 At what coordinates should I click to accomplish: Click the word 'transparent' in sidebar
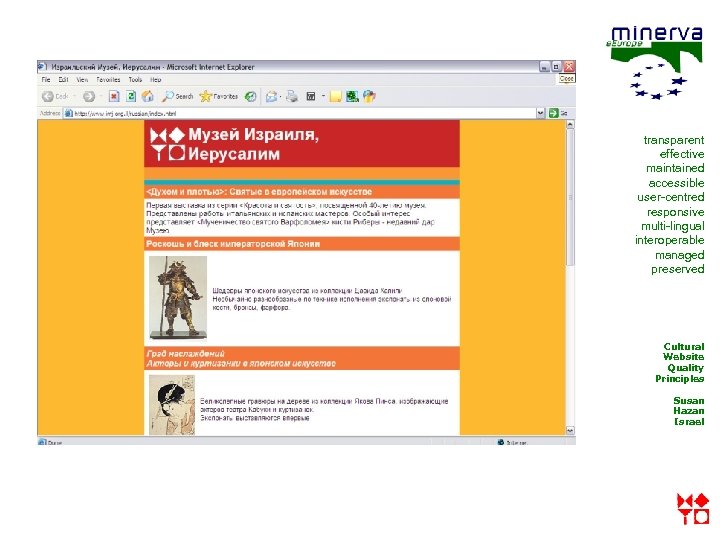pyautogui.click(x=674, y=140)
